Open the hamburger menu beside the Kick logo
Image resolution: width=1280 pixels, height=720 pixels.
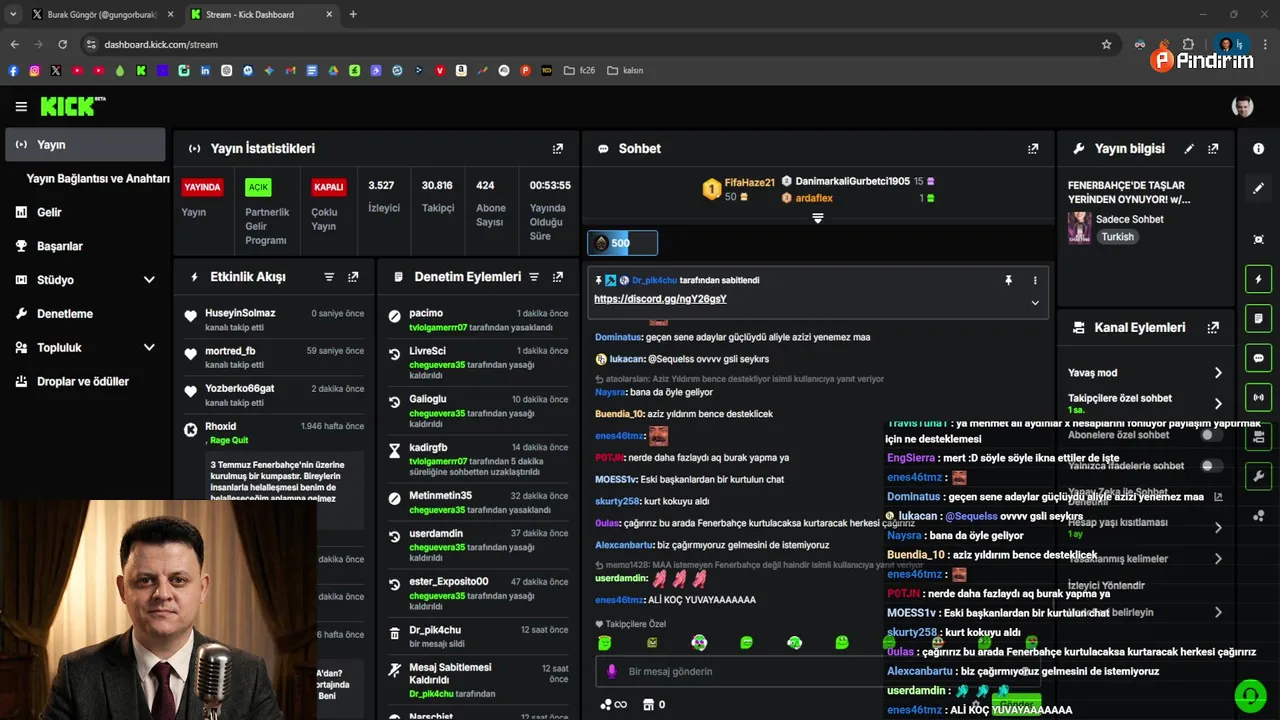[x=21, y=106]
